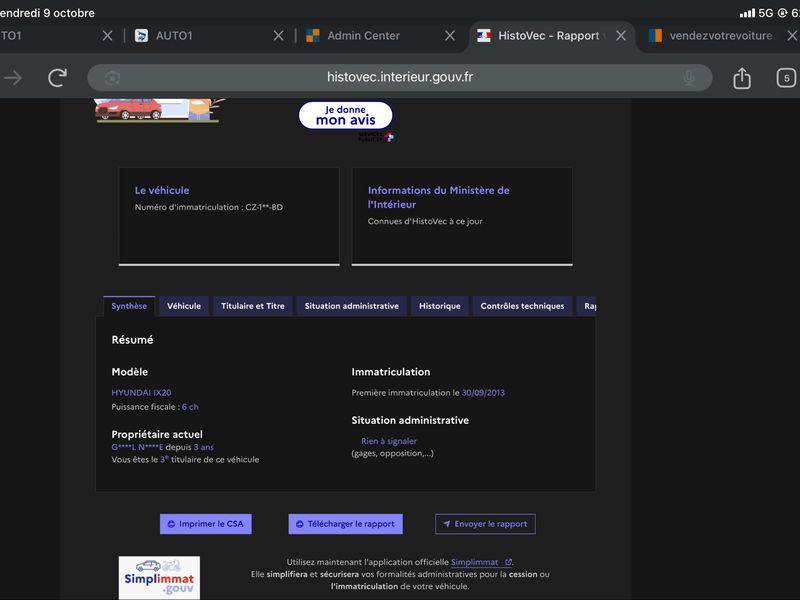Click the 'Résumé' heading
The height and width of the screenshot is (600, 800).
[132, 340]
